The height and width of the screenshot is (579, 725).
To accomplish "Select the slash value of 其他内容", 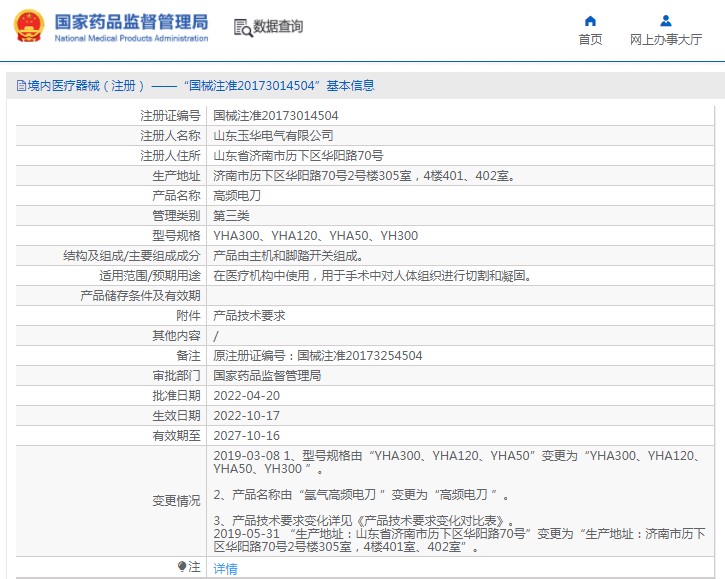I will click(x=216, y=336).
